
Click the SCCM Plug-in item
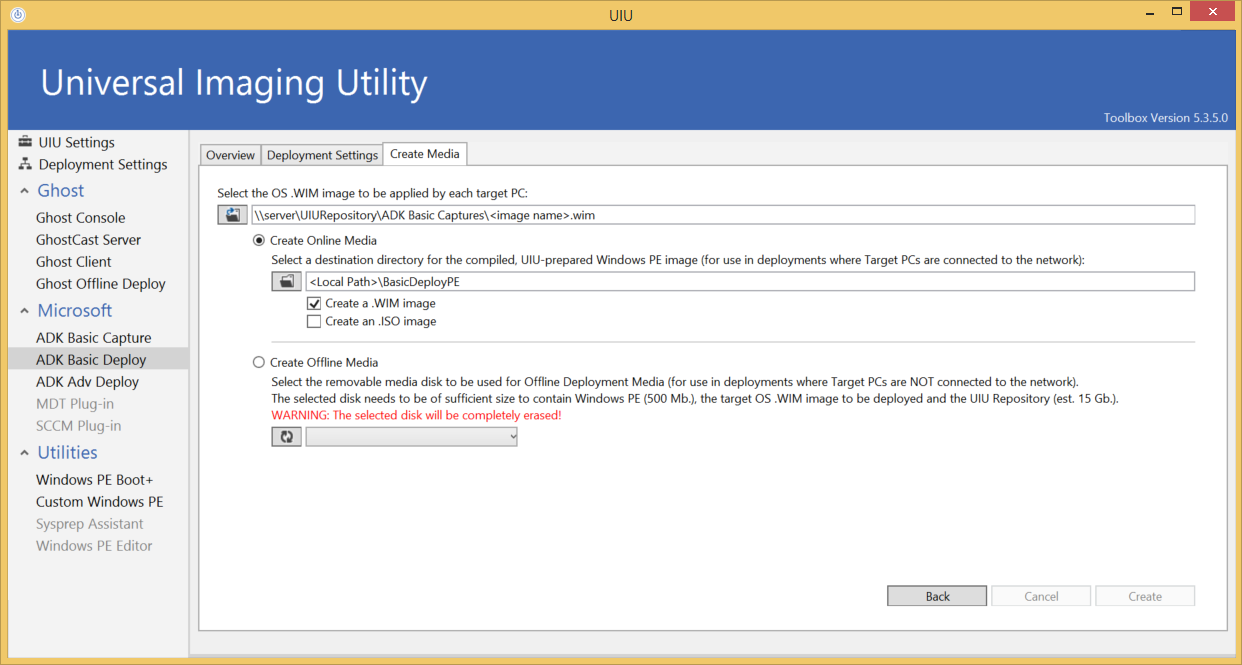tap(79, 426)
